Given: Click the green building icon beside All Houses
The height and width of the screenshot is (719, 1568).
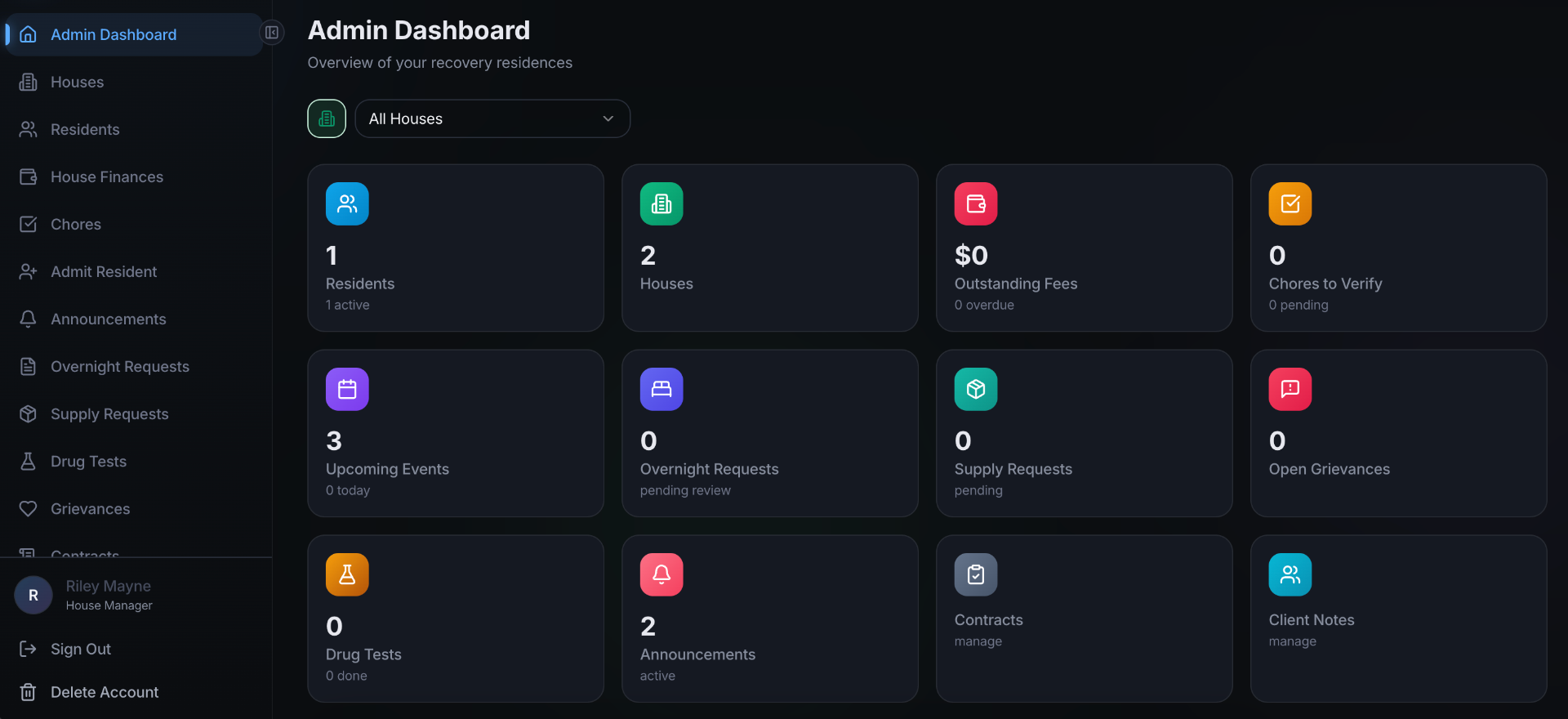Looking at the screenshot, I should tap(327, 118).
